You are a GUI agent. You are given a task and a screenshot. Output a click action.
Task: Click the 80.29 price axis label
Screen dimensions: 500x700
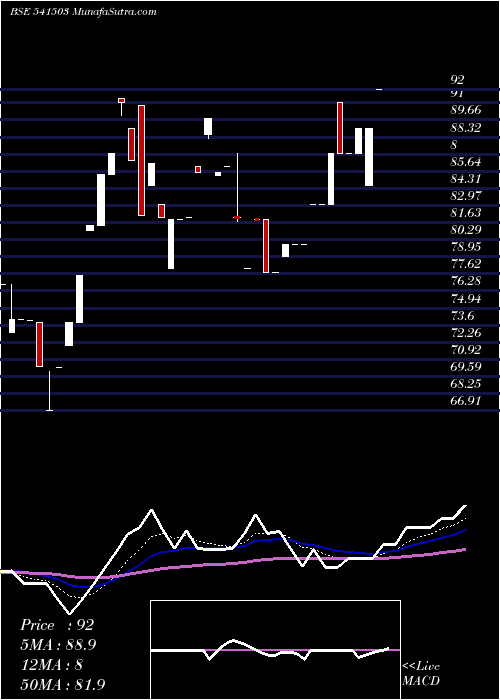point(466,230)
